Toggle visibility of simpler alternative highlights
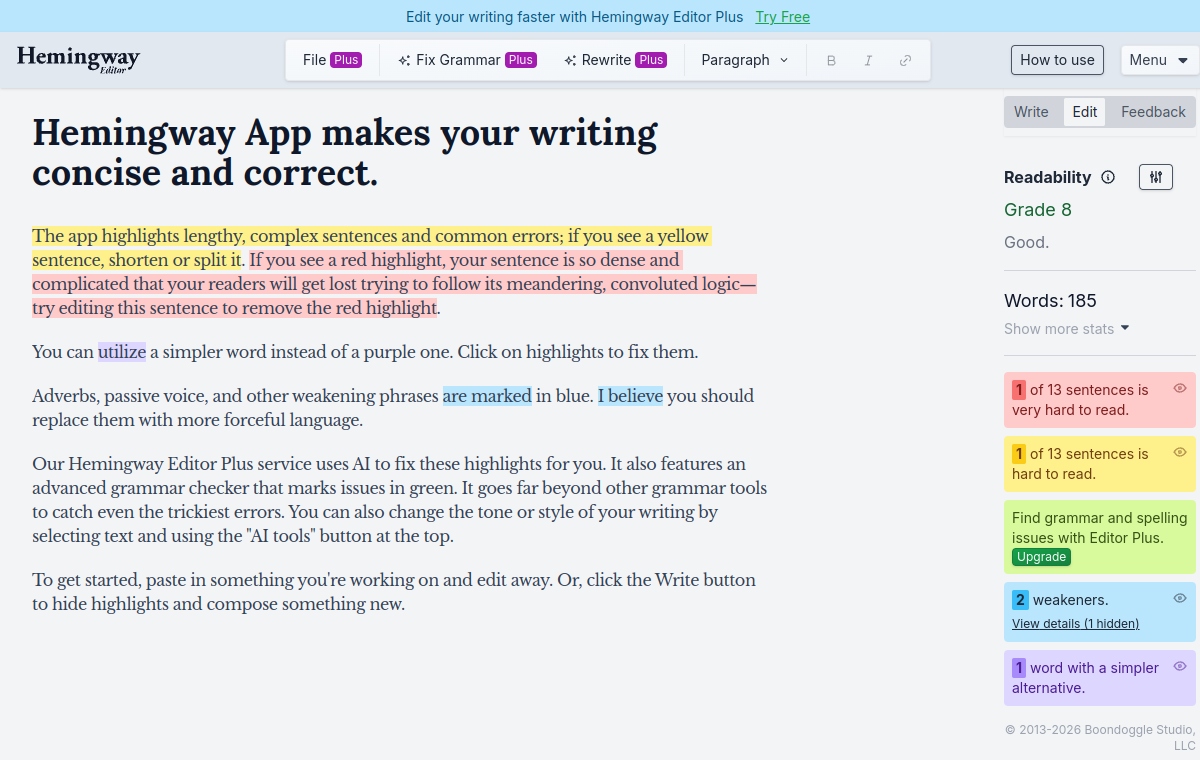1200x760 pixels. tap(1180, 666)
